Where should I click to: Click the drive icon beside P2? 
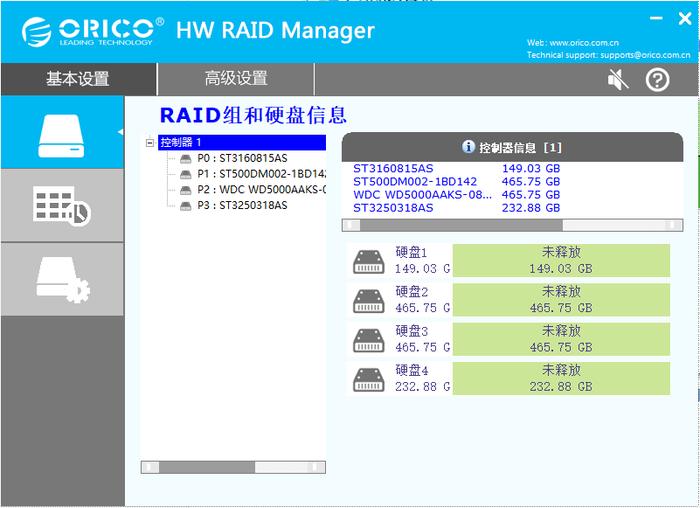click(185, 190)
